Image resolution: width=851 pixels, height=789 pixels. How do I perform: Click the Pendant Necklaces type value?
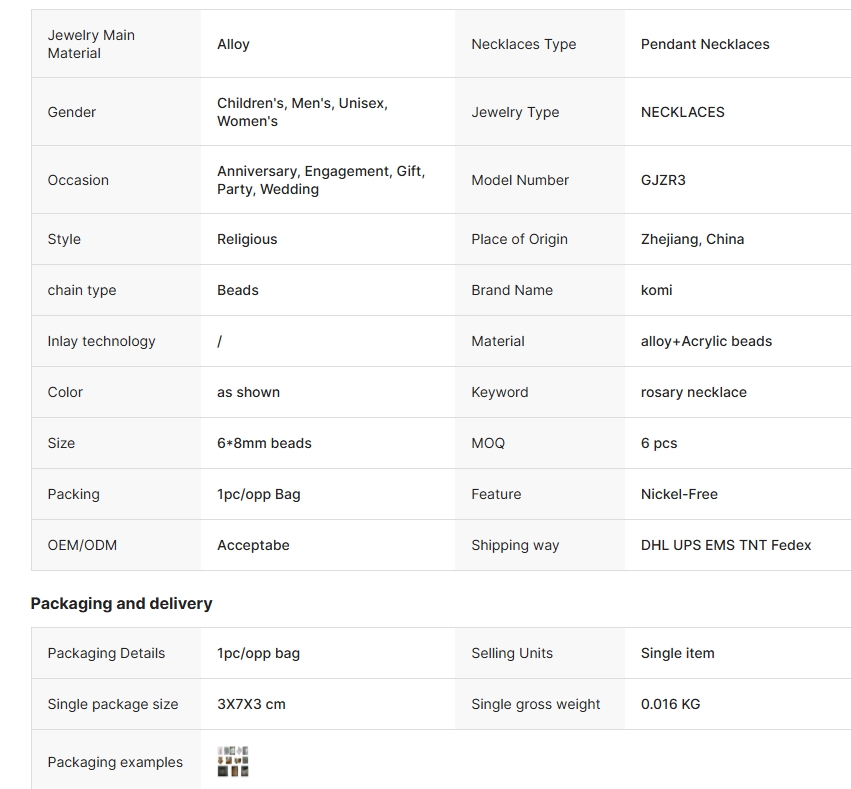(x=705, y=44)
